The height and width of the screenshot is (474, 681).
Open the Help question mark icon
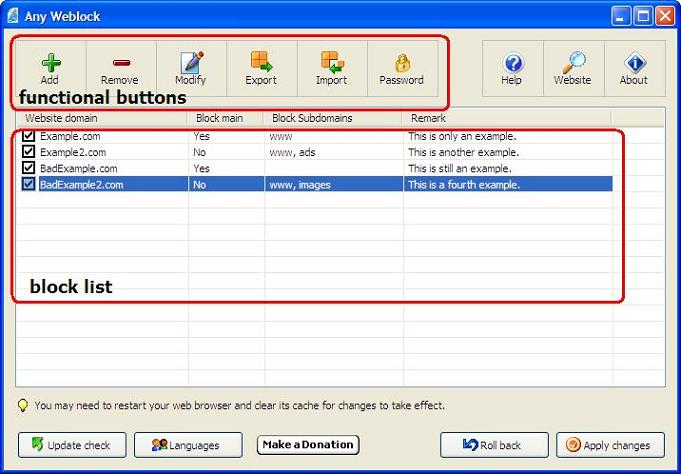(x=513, y=63)
